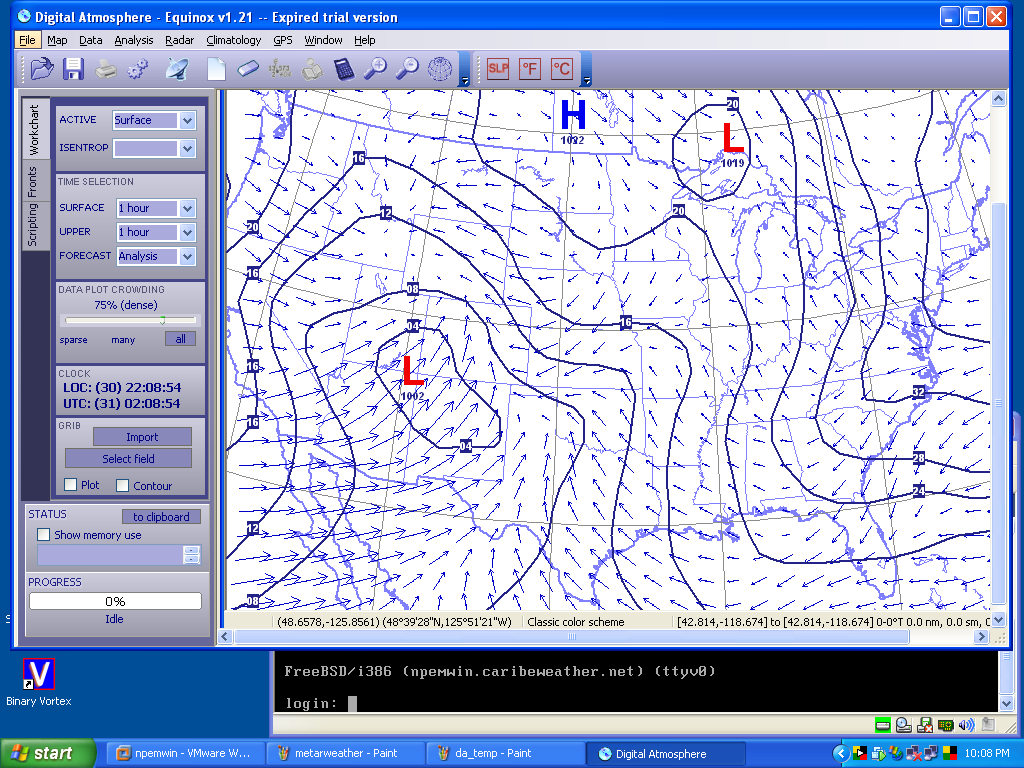Open the Analysis menu
Image resolution: width=1024 pixels, height=768 pixels.
click(x=134, y=40)
